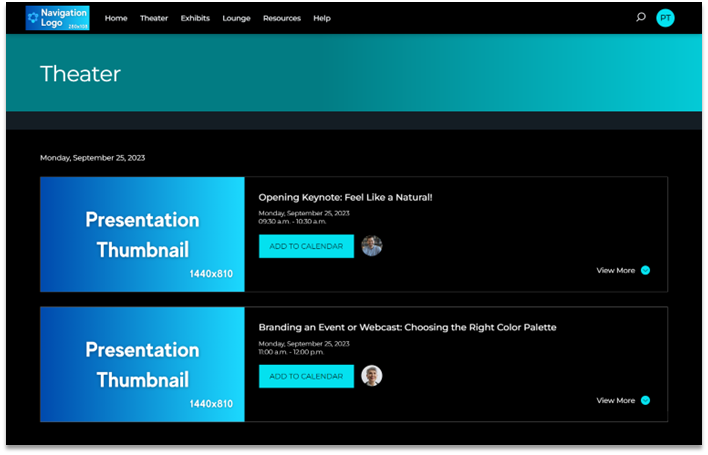708x455 pixels.
Task: Go to Home in navigation bar
Action: 116,18
